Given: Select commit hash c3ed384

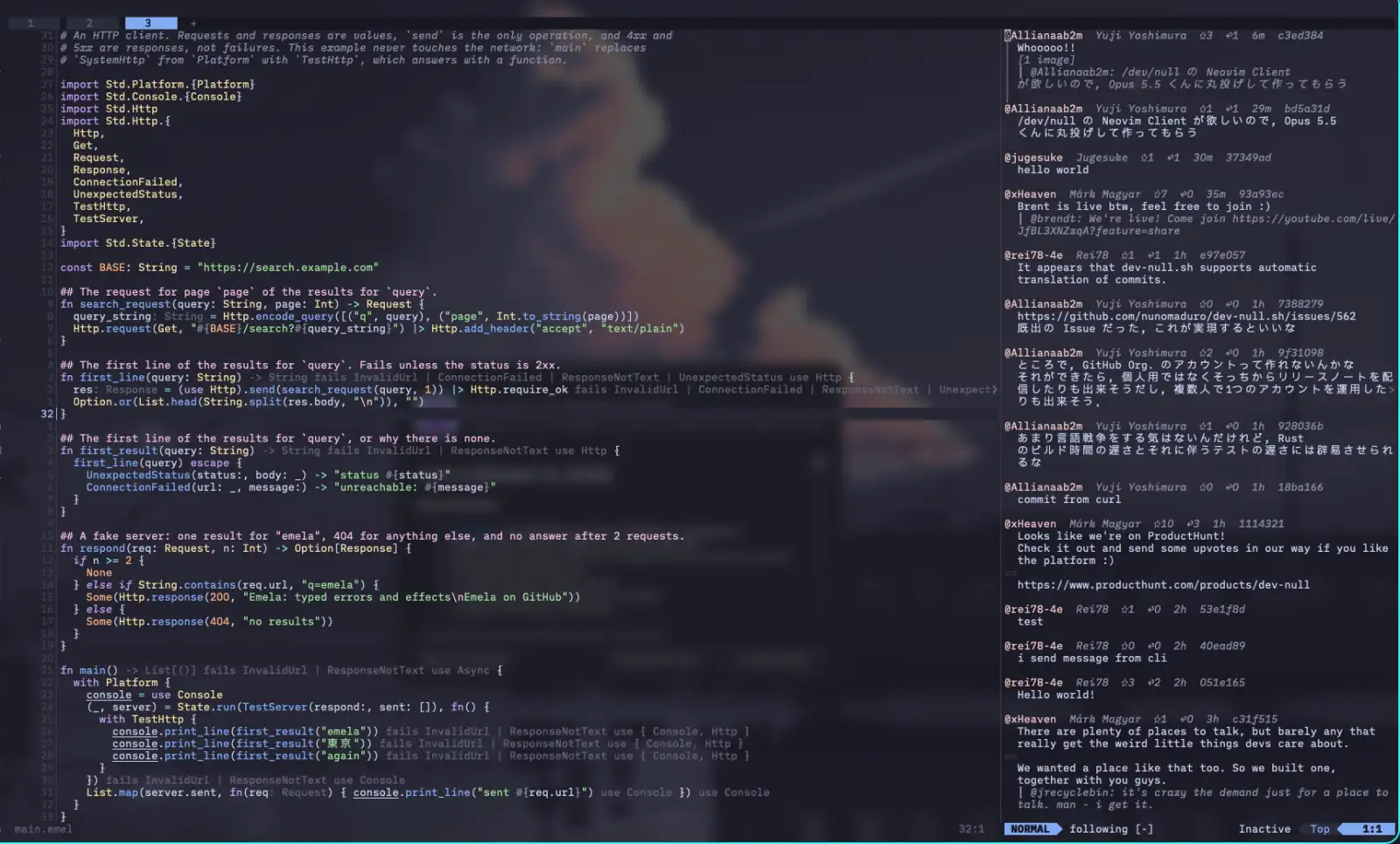Looking at the screenshot, I should pos(1300,36).
